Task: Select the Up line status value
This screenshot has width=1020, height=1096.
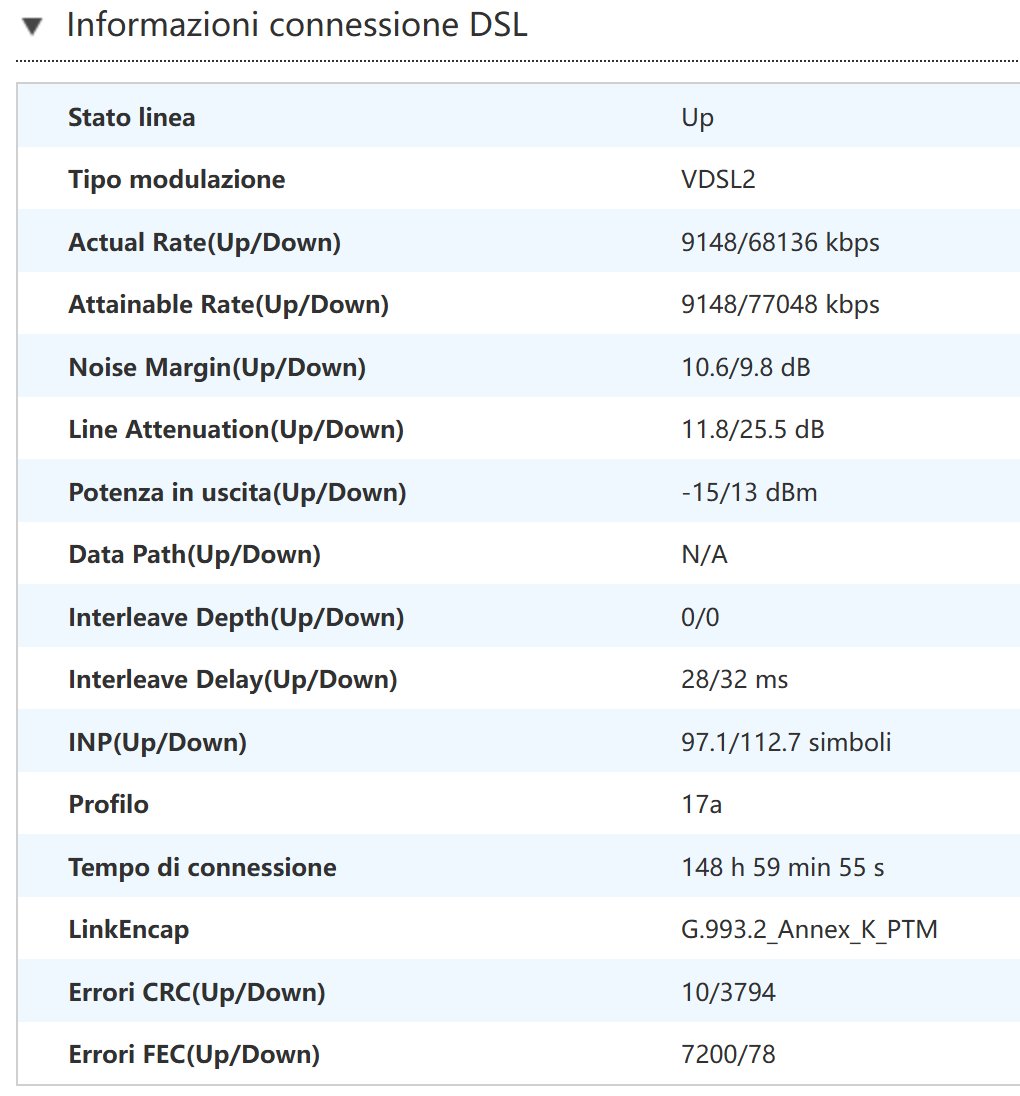Action: [697, 117]
